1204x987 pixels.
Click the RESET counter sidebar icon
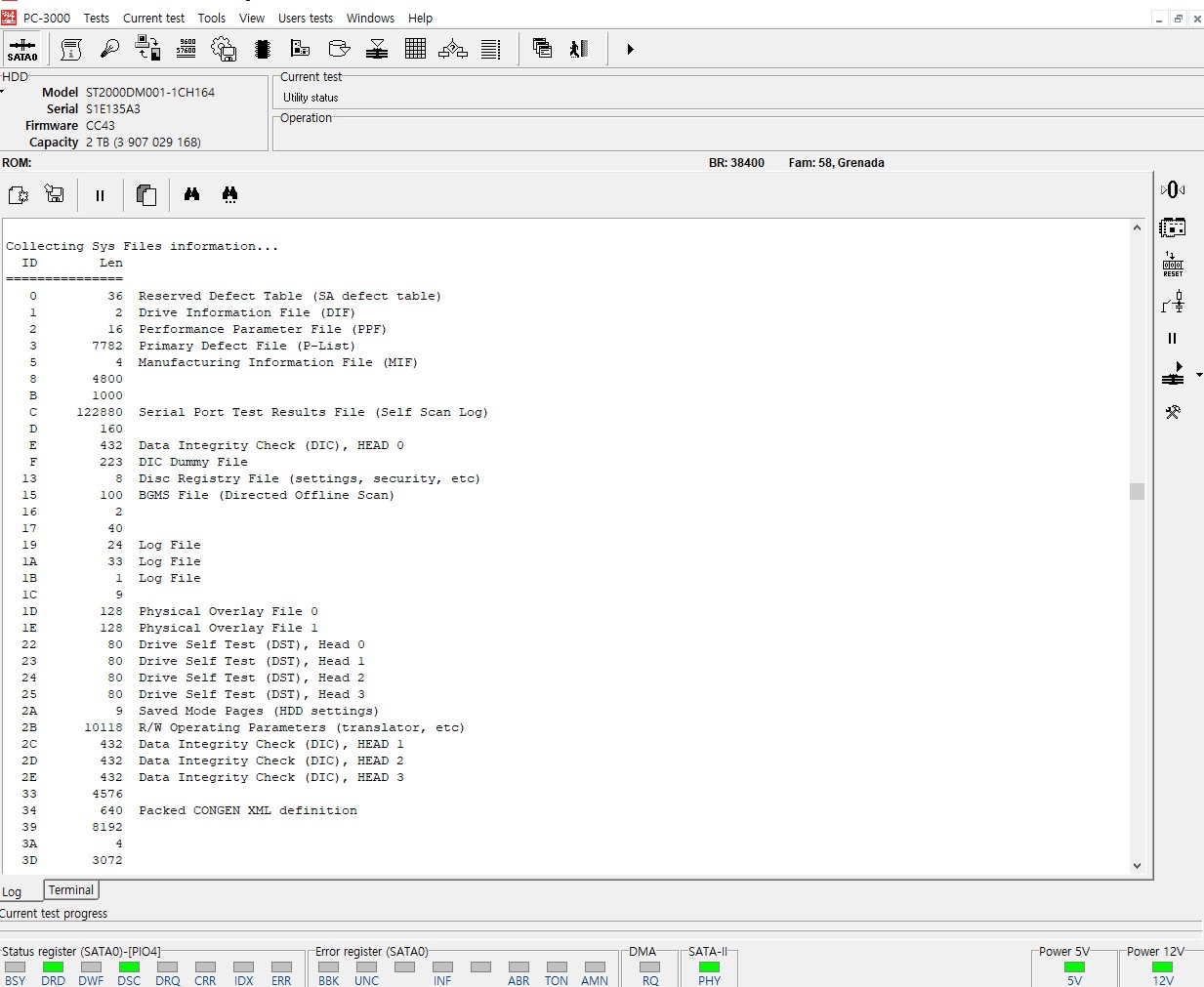pyautogui.click(x=1173, y=265)
